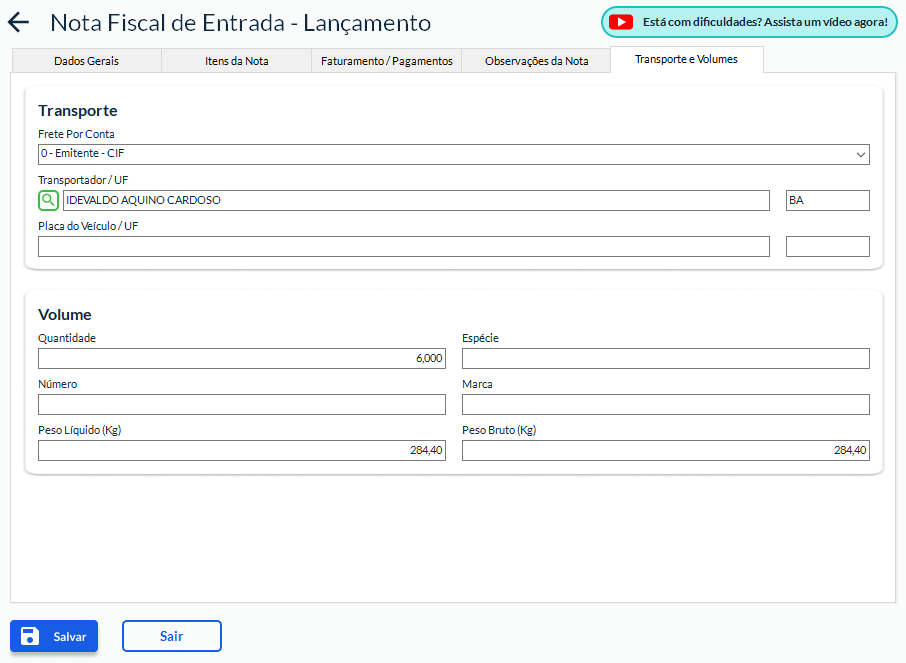Click the YouTube play icon

coord(621,22)
